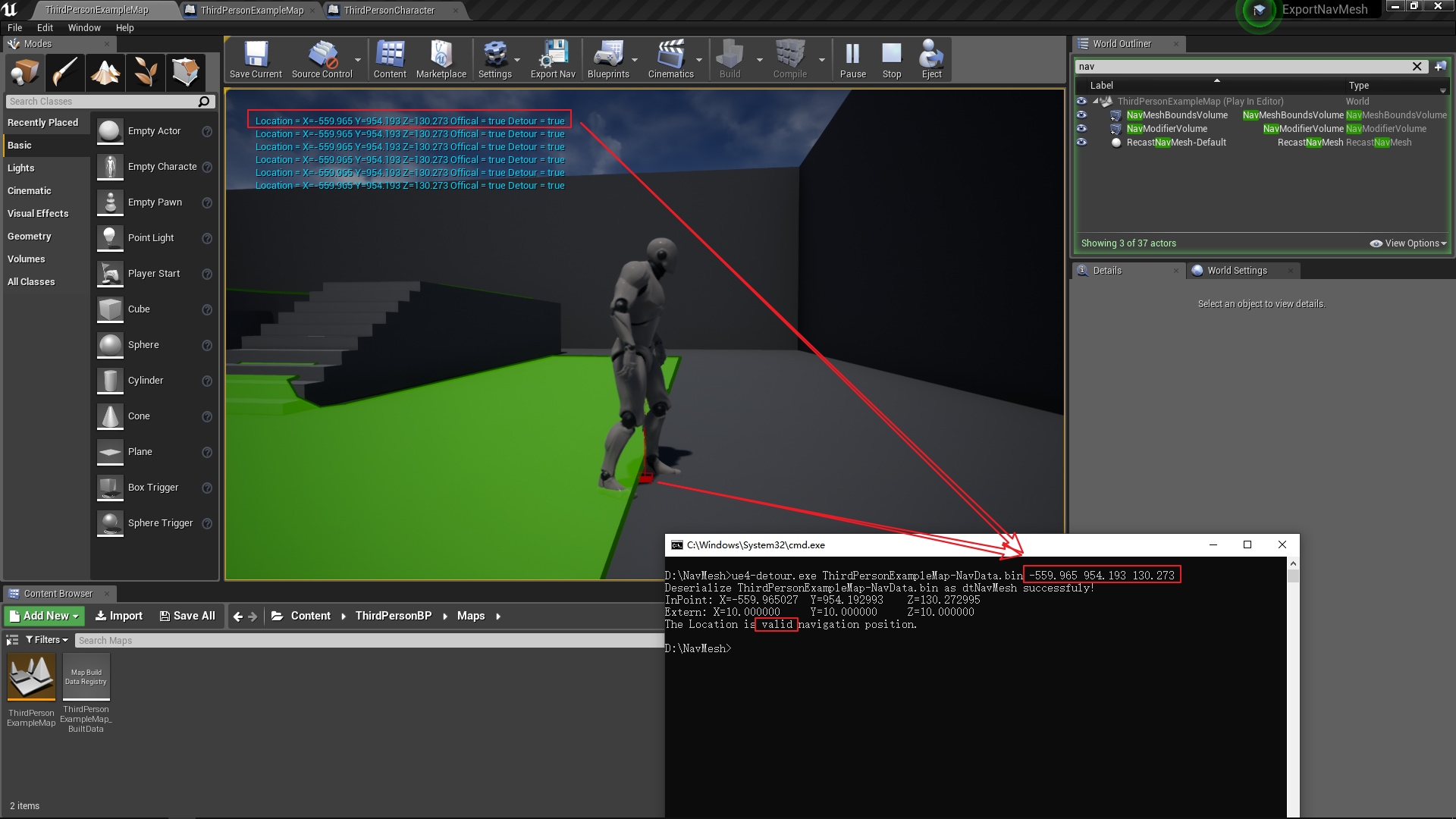This screenshot has height=819, width=1456.
Task: Open the Blueprints toolbar dropdown arrow
Action: [635, 60]
